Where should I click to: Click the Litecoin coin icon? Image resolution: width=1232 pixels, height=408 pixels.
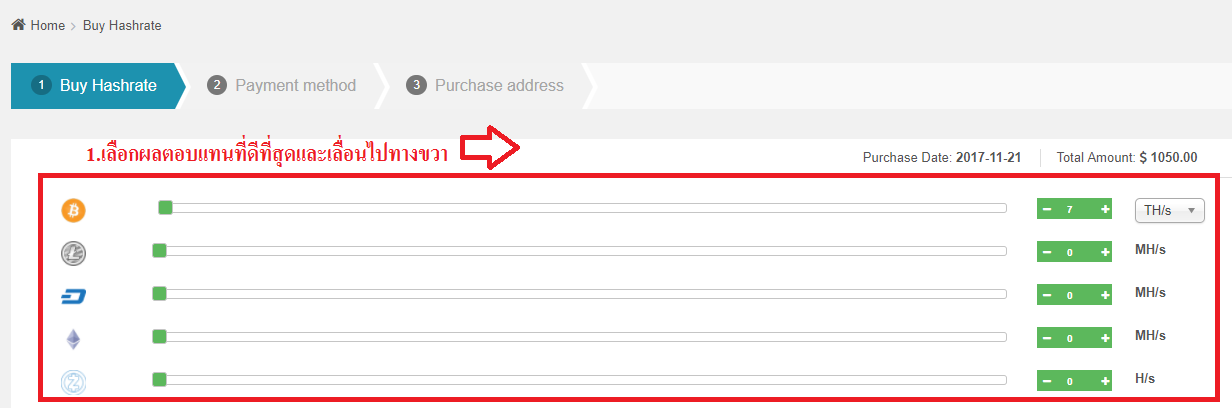click(74, 253)
